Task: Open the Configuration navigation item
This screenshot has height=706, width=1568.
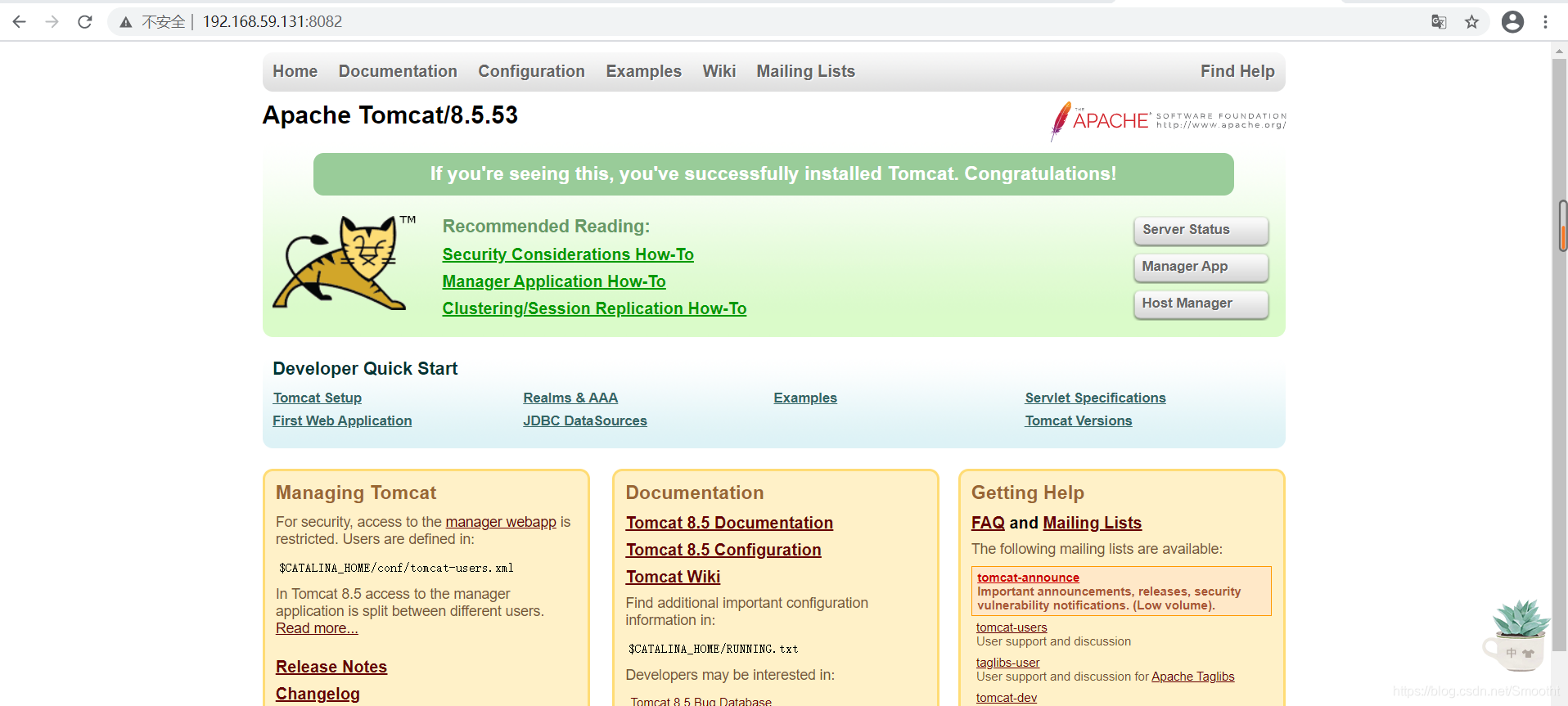Action: [x=531, y=71]
